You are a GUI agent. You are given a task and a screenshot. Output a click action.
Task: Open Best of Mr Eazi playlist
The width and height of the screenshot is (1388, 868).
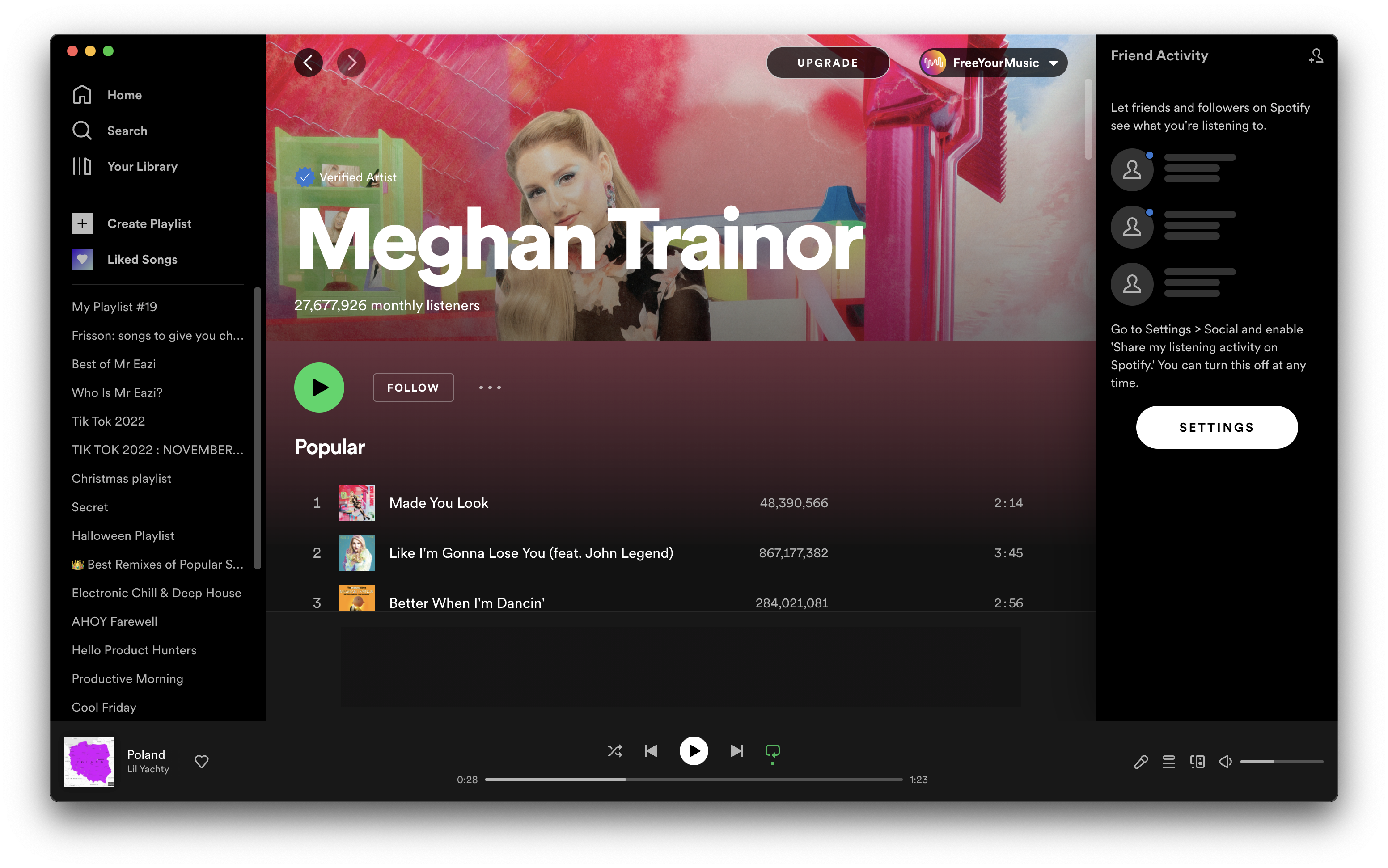click(x=114, y=364)
